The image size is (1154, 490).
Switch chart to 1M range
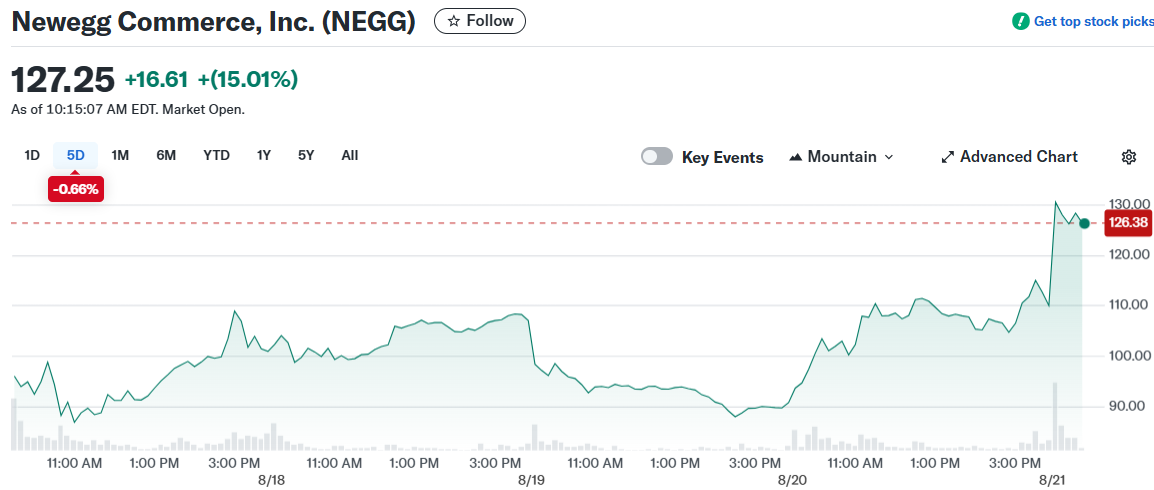120,156
